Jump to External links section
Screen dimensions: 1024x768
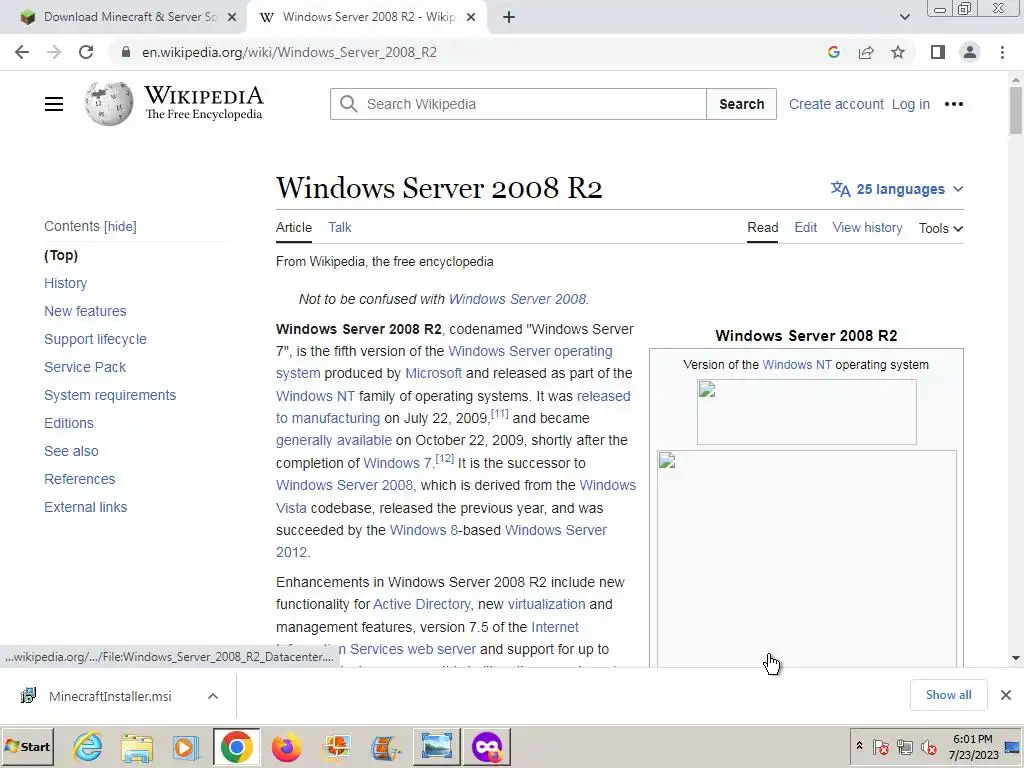click(x=86, y=507)
